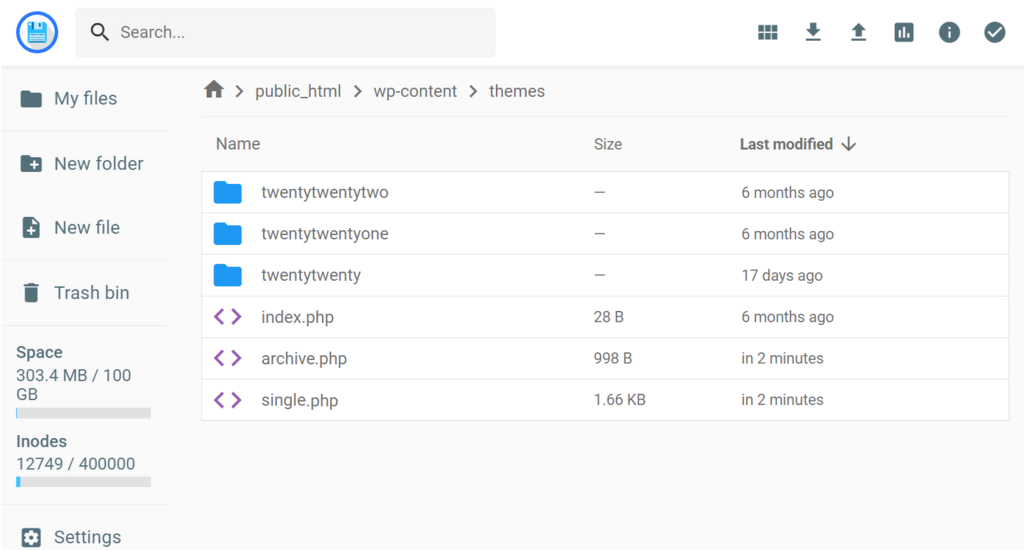Sort files by Size column

(607, 144)
